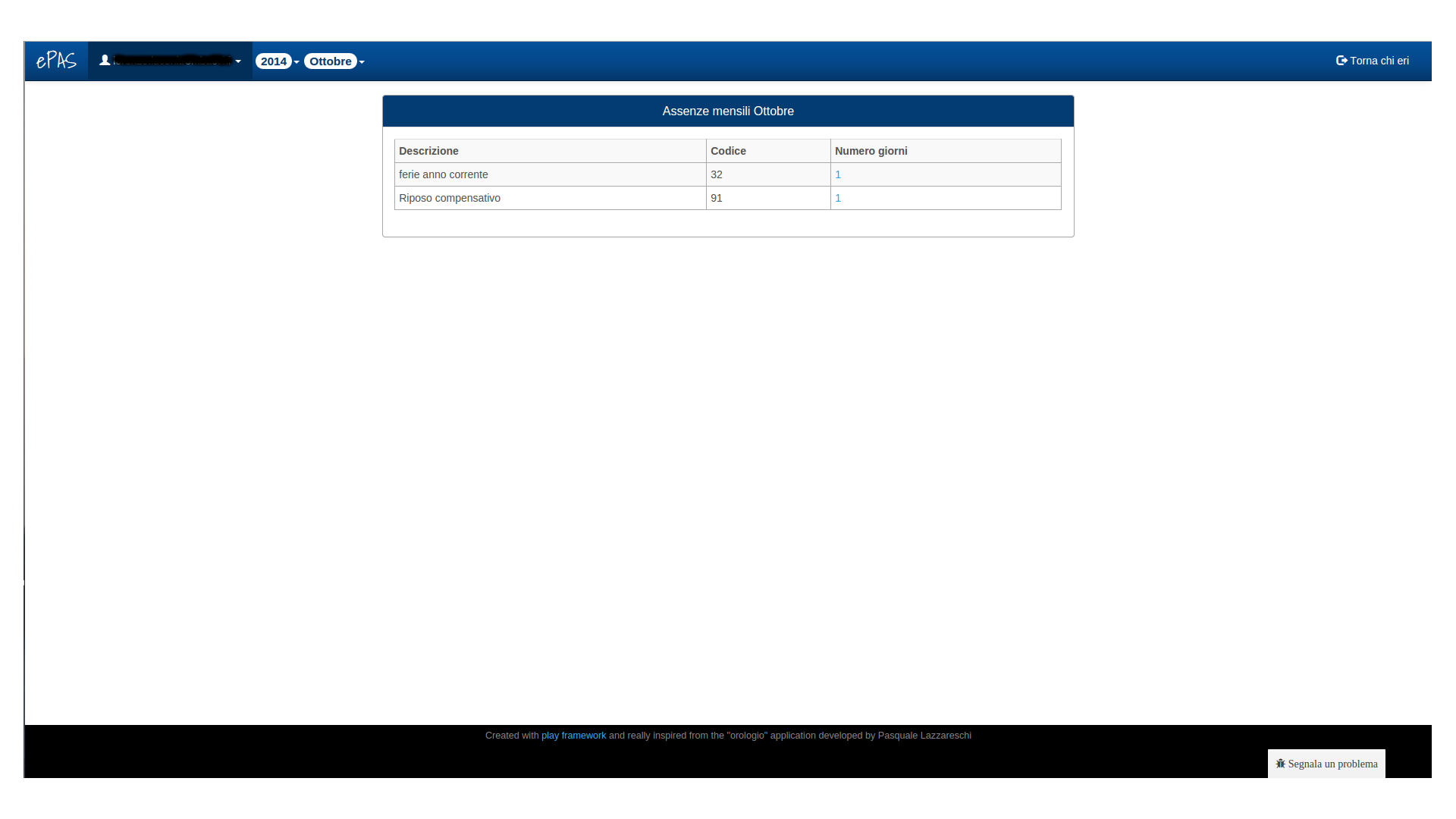Select the Riposo compensativo description cell
Screen dimensions: 1456x819
point(450,198)
